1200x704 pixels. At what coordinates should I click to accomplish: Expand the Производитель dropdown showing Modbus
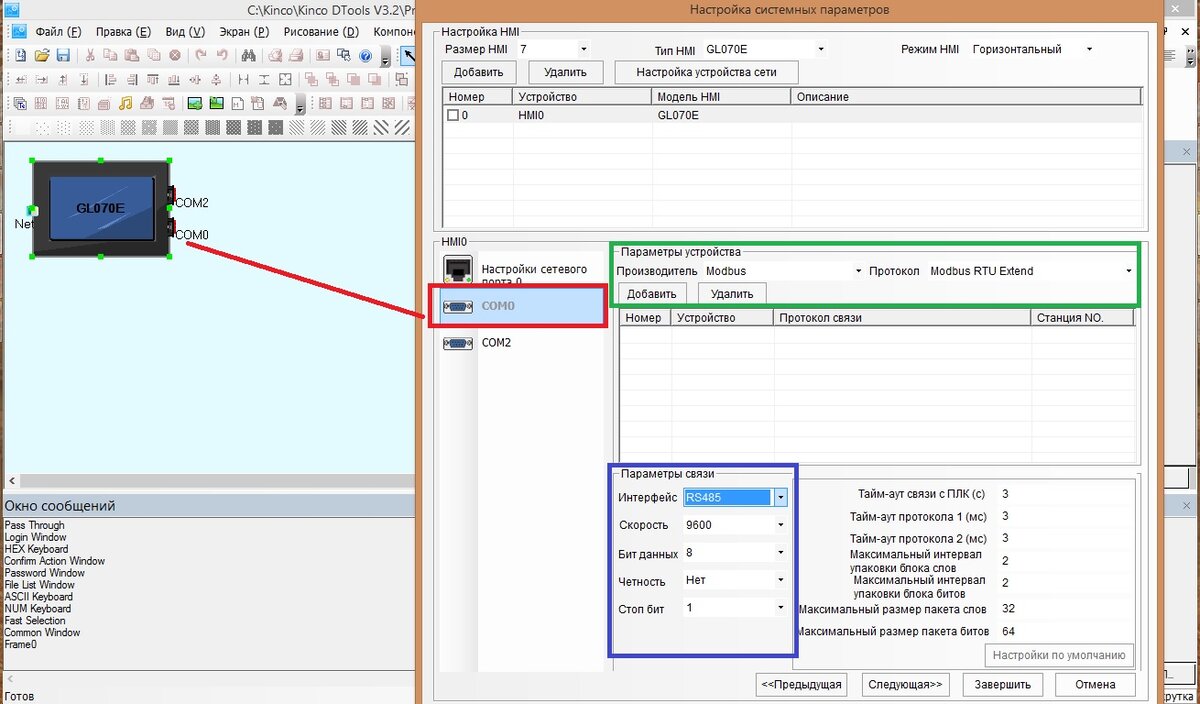point(858,271)
